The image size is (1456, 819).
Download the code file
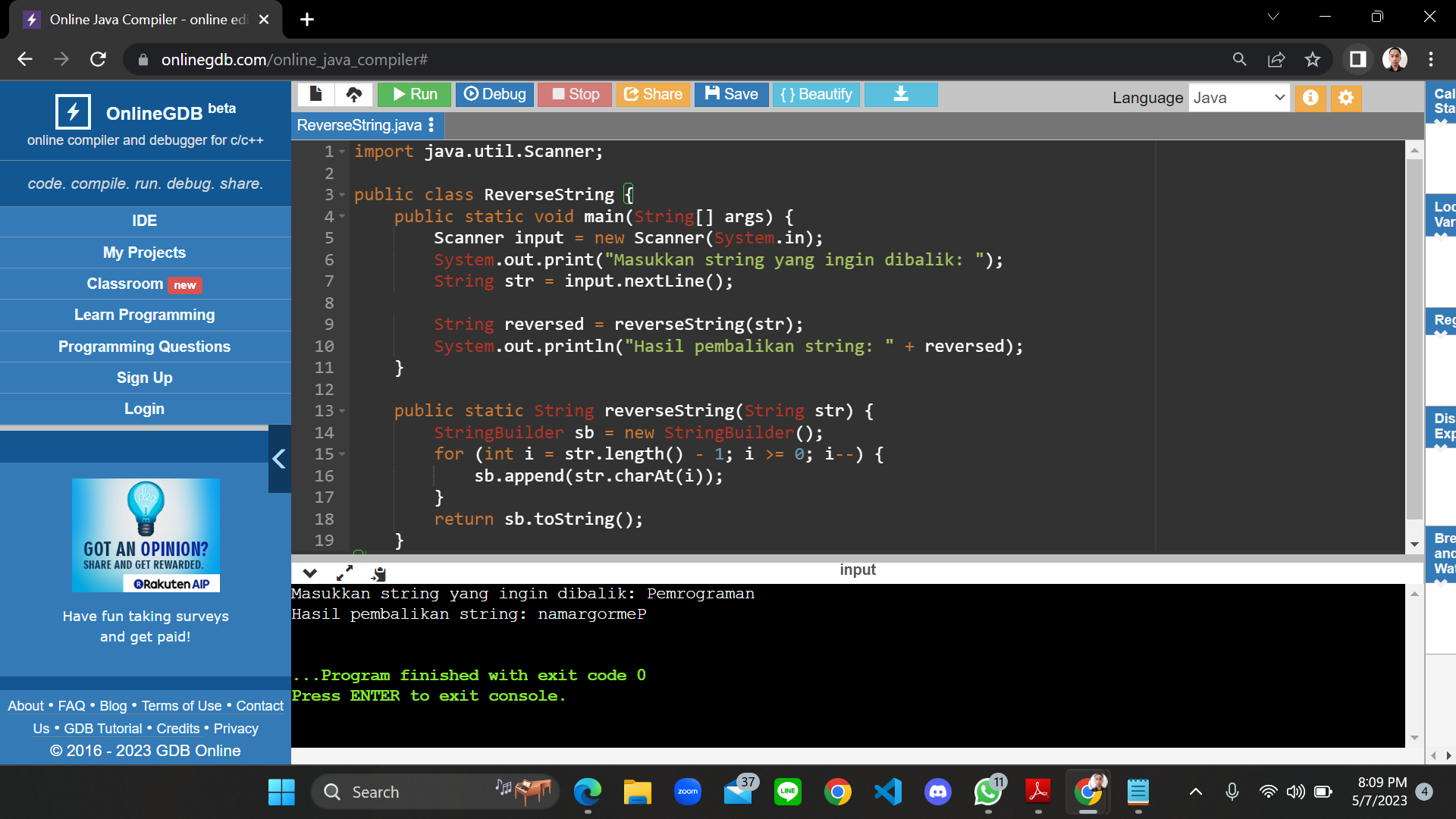(x=900, y=94)
